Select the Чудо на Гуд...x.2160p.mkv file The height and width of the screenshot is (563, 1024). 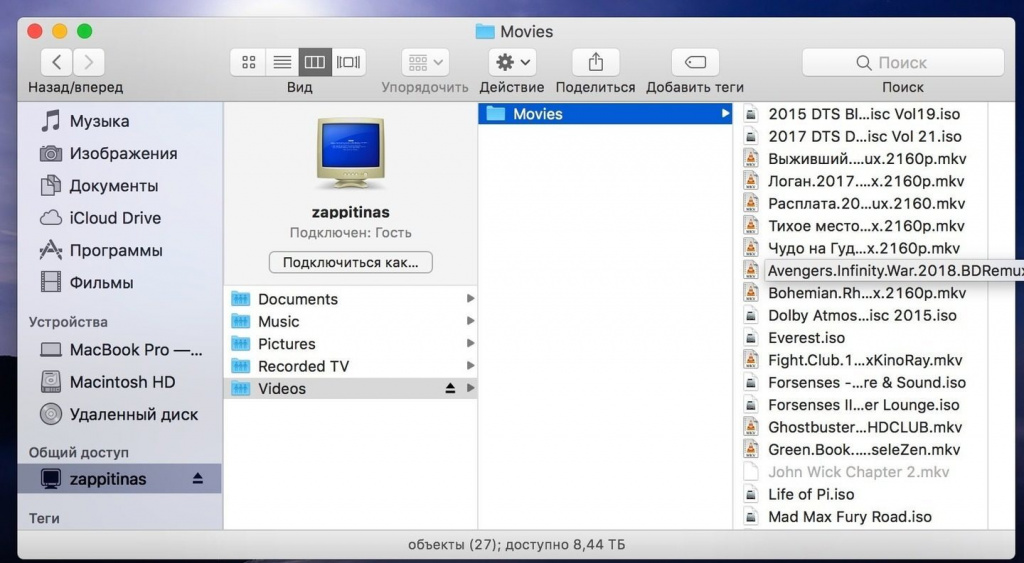[862, 248]
